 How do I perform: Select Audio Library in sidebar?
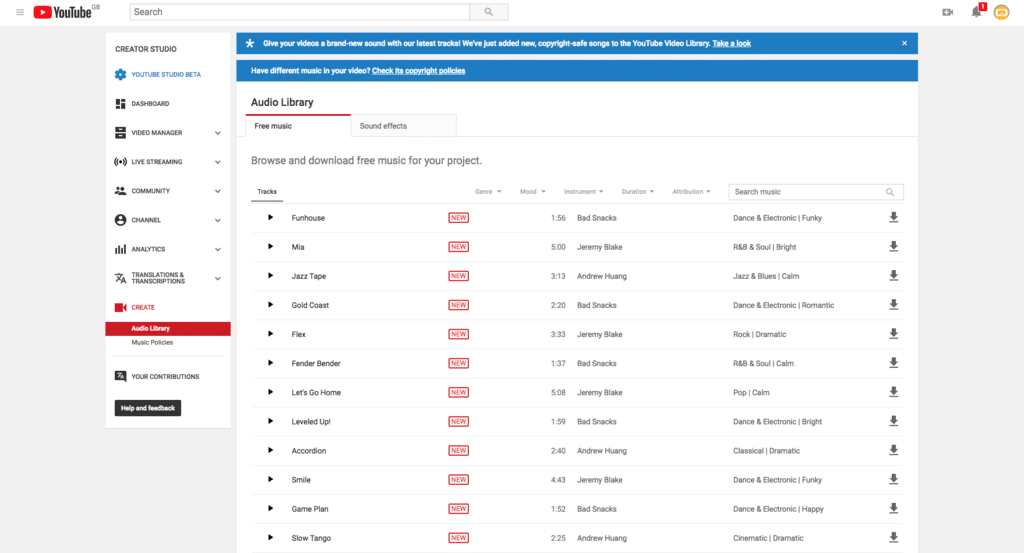pos(168,328)
